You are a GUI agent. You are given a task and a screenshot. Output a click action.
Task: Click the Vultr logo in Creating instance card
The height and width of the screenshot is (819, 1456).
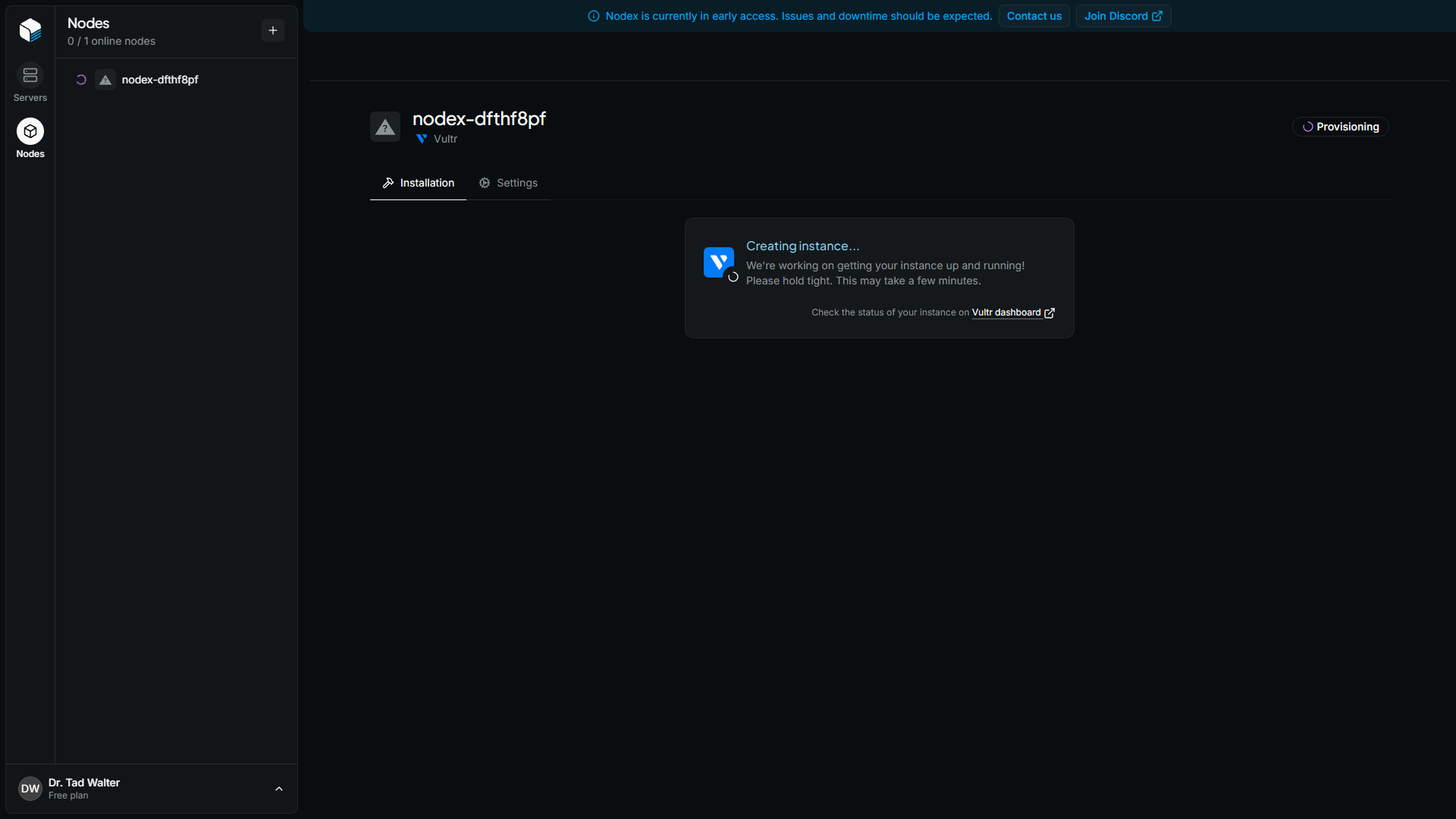719,262
